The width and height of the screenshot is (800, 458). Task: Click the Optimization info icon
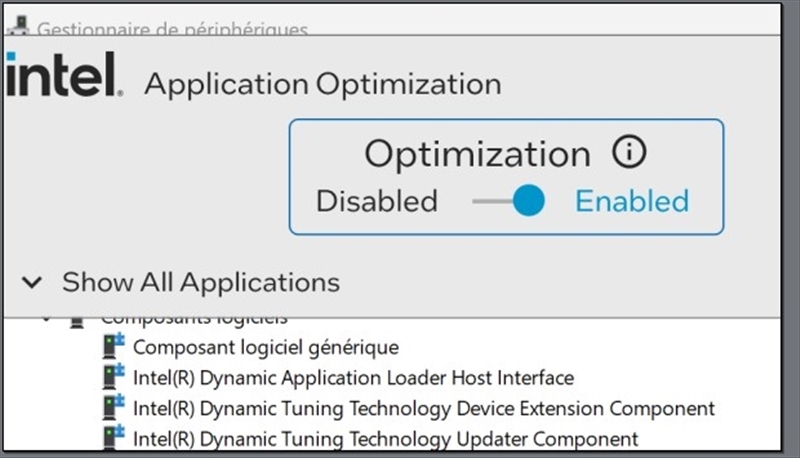coord(629,152)
